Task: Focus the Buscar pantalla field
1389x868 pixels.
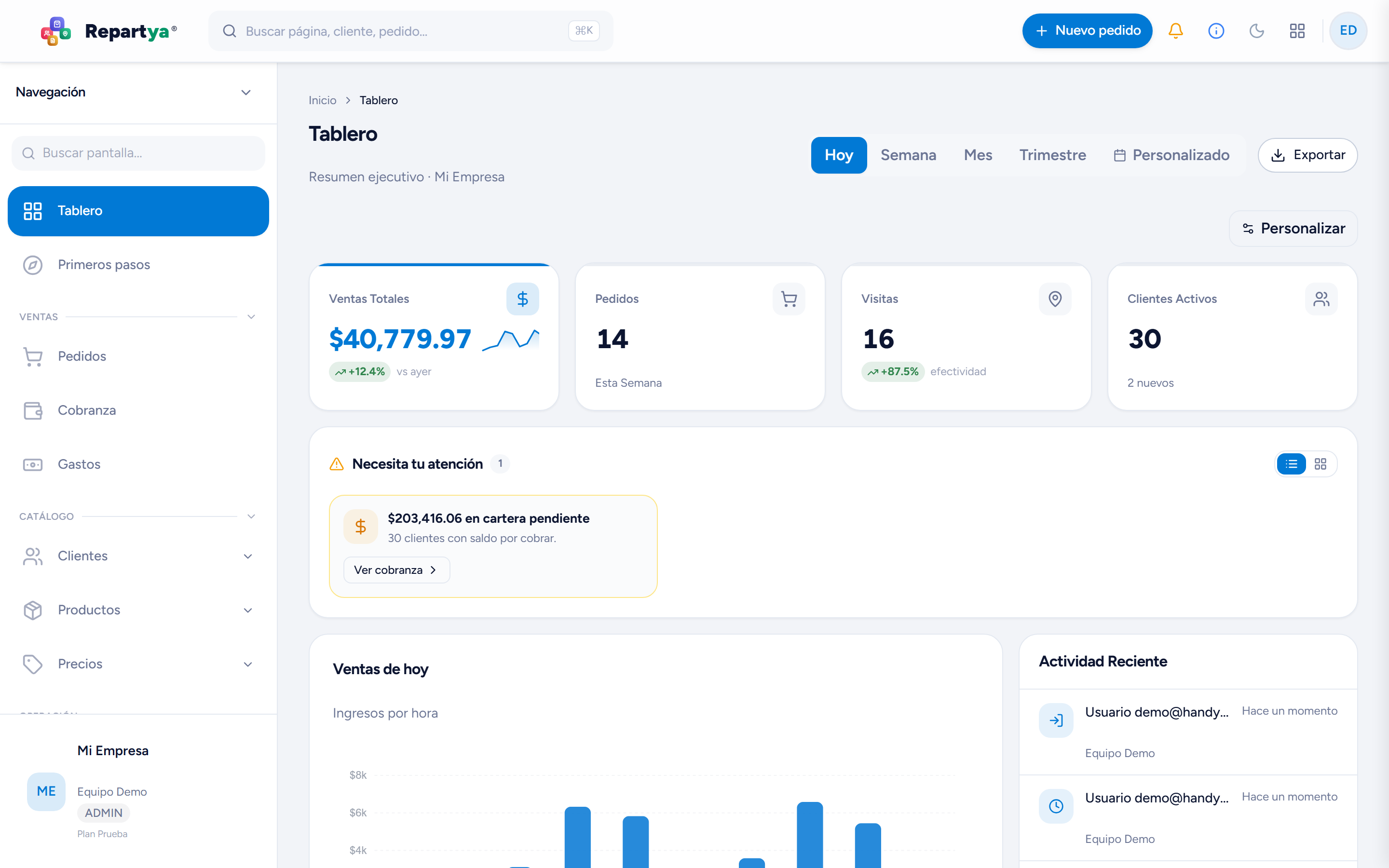Action: tap(138, 153)
